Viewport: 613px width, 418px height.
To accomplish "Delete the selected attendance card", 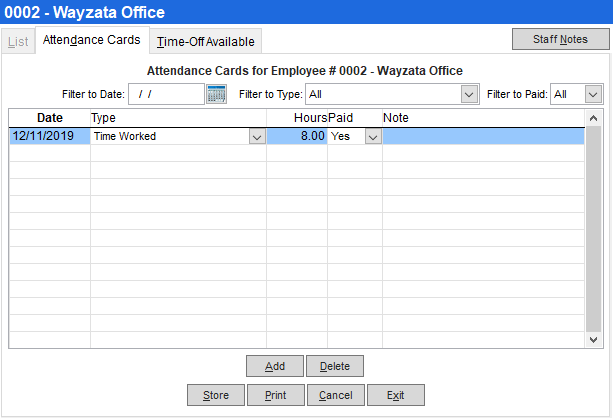I will [335, 366].
